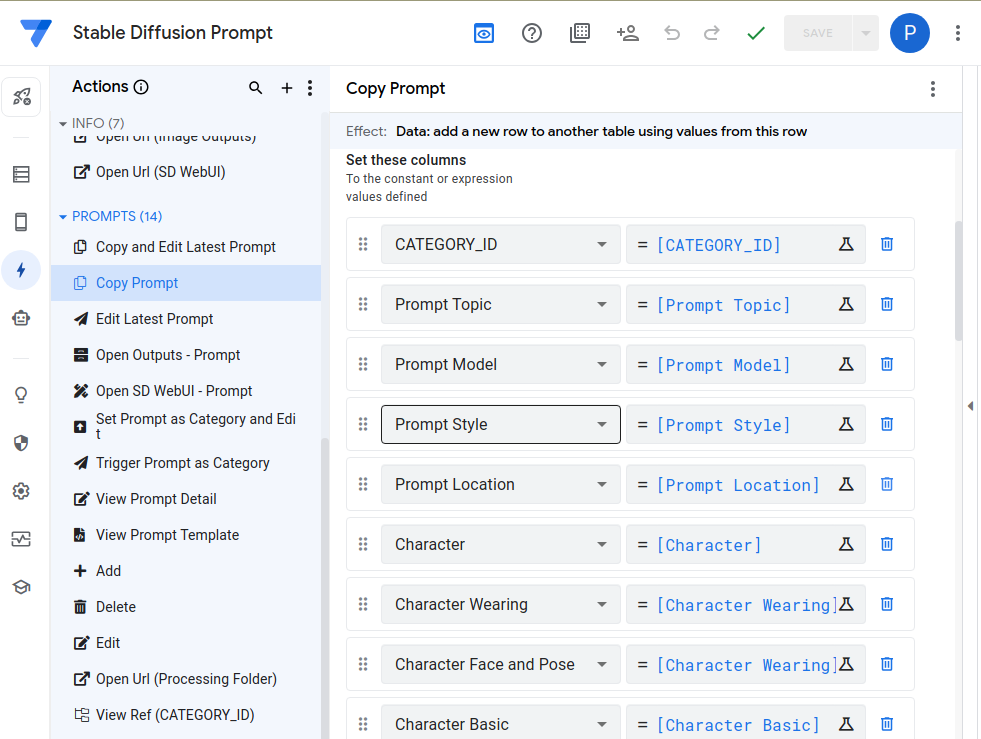This screenshot has height=739, width=981.
Task: Open the Automation bot icon in sidebar
Action: [21, 318]
